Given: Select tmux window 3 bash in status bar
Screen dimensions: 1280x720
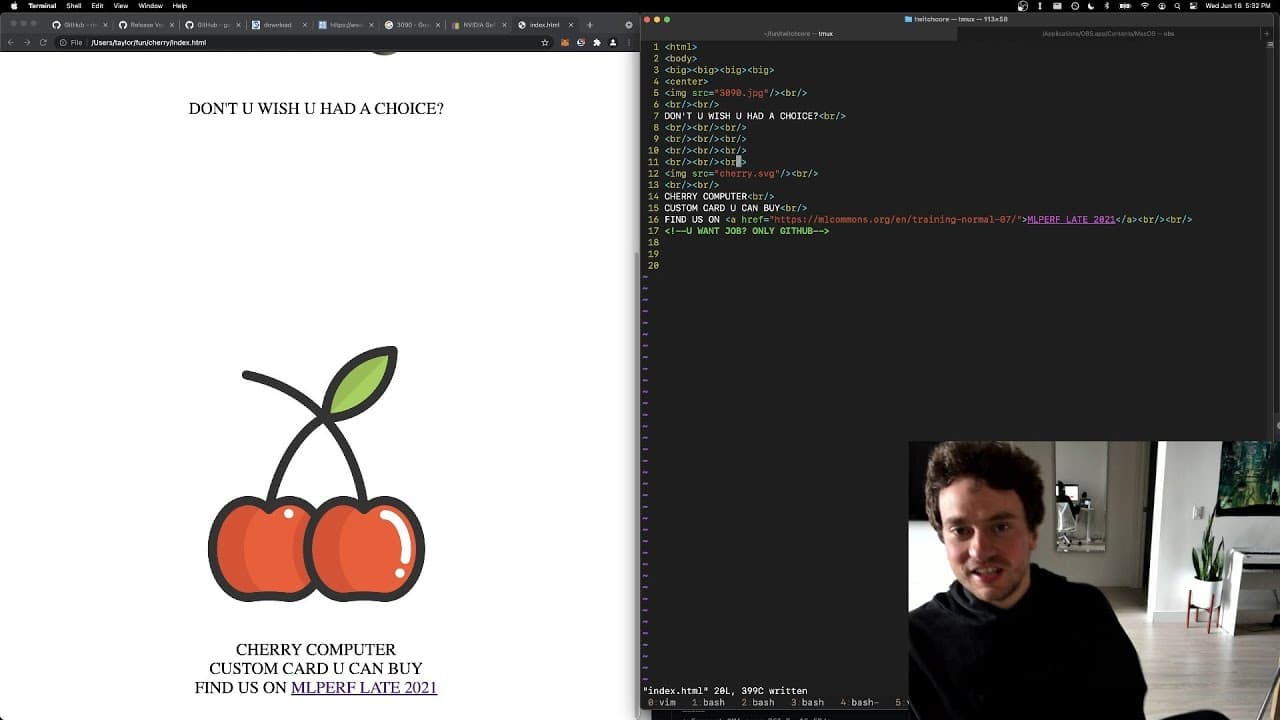Looking at the screenshot, I should [807, 703].
